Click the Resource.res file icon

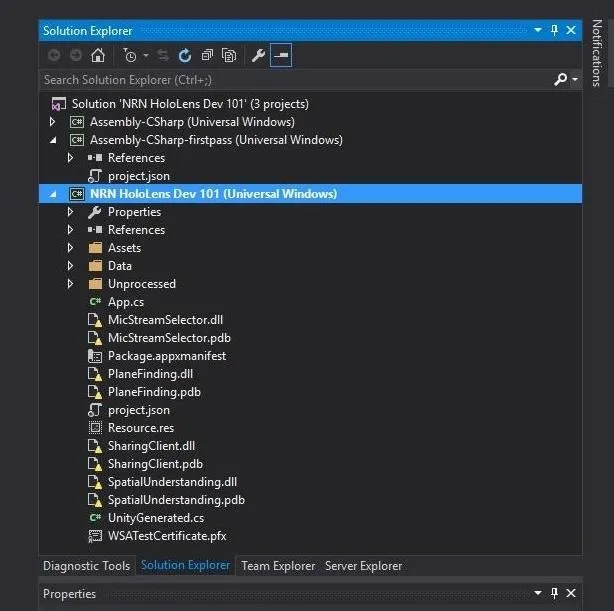(x=95, y=428)
